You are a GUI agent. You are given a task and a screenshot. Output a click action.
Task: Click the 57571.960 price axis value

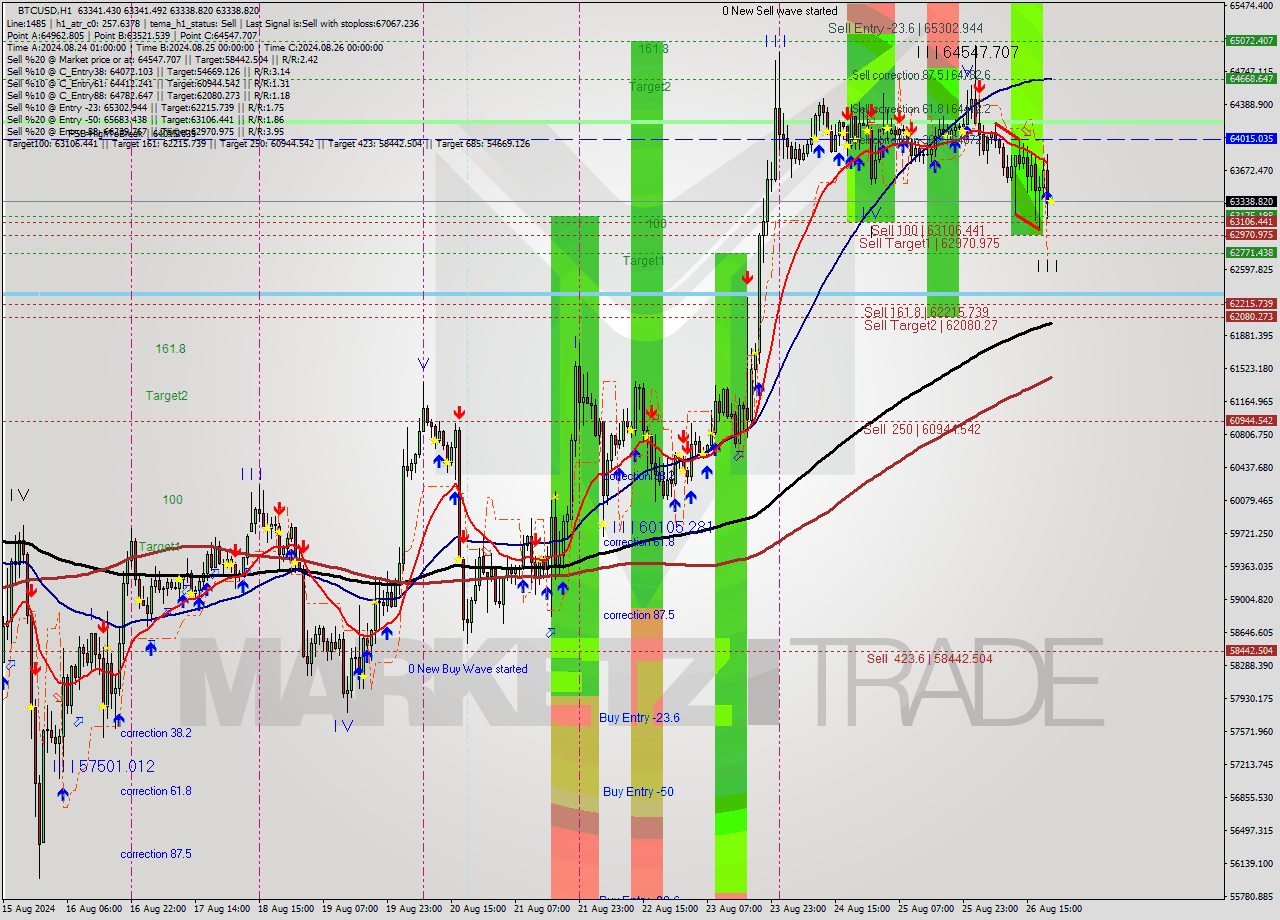click(x=1251, y=731)
